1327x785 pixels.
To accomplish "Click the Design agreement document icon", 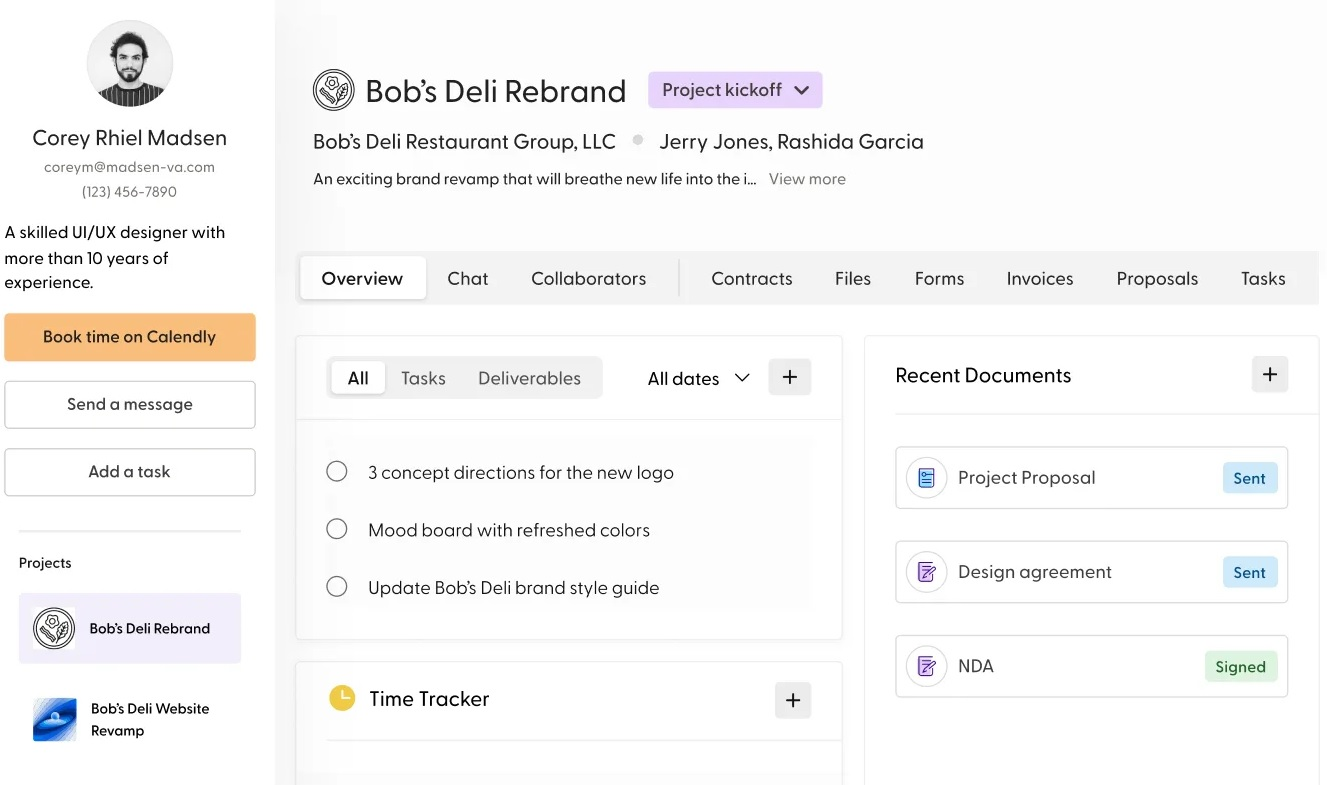I will click(x=926, y=572).
